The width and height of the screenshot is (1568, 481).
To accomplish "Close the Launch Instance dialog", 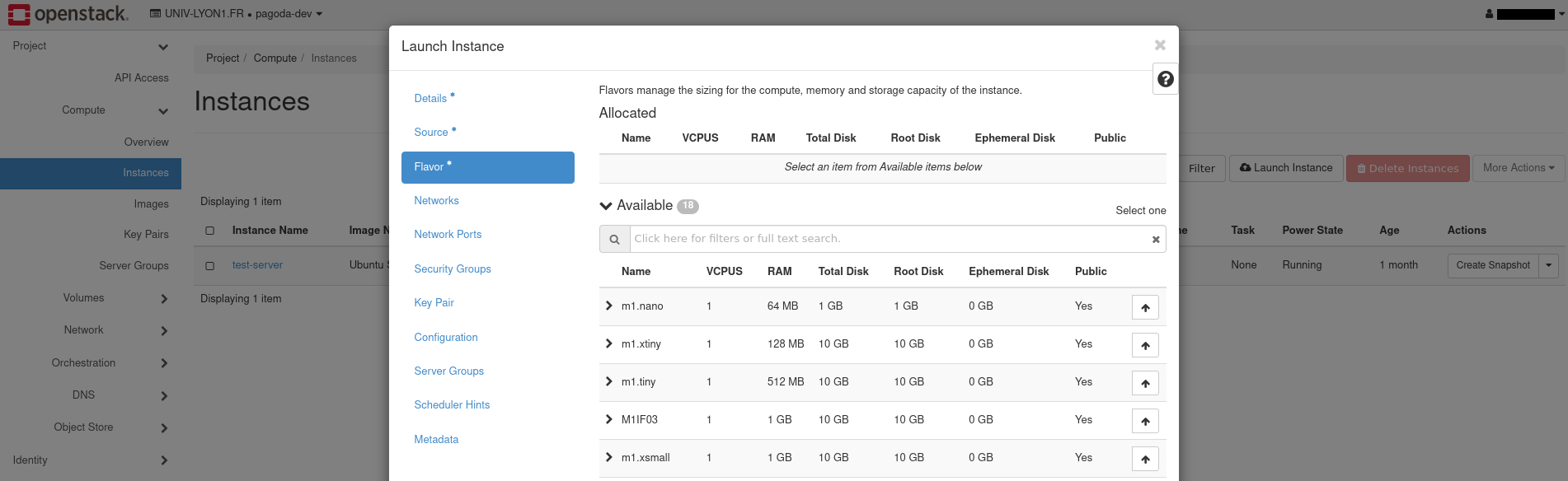I will point(1159,45).
